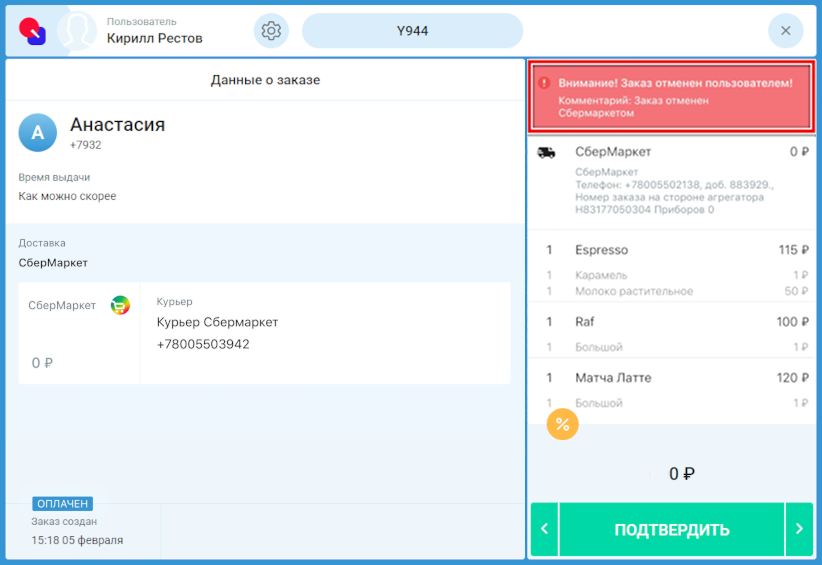Click the ОПЛАЧЕН status badge

pos(62,504)
